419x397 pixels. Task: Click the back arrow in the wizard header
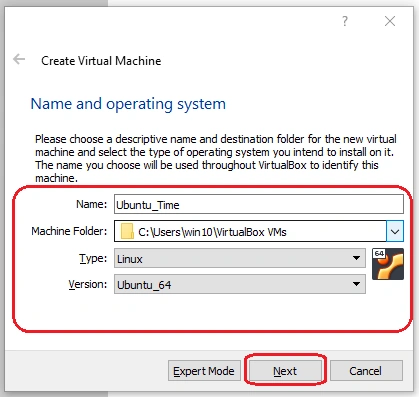point(19,59)
